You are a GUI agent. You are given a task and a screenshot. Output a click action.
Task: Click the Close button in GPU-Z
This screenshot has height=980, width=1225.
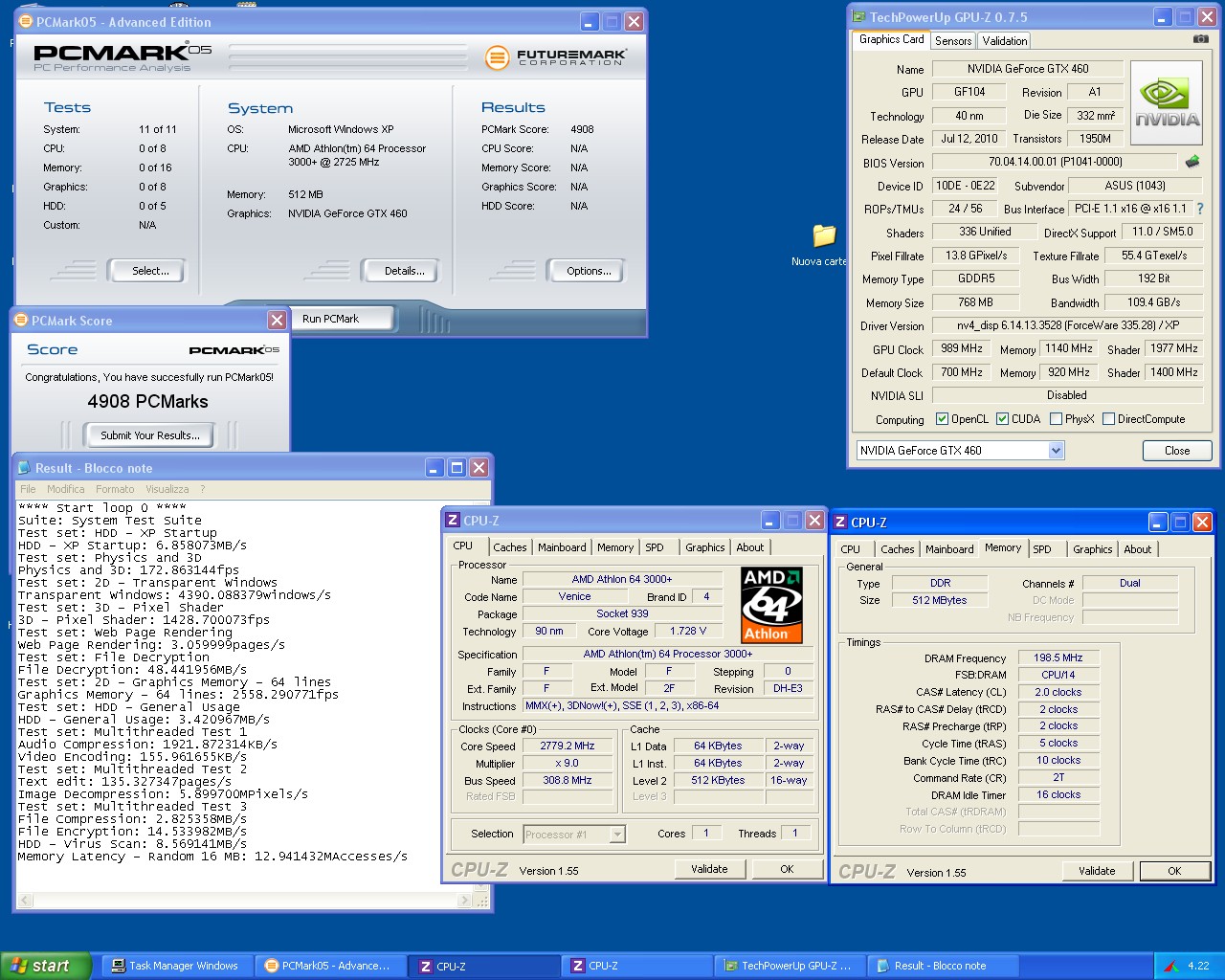tap(1177, 451)
